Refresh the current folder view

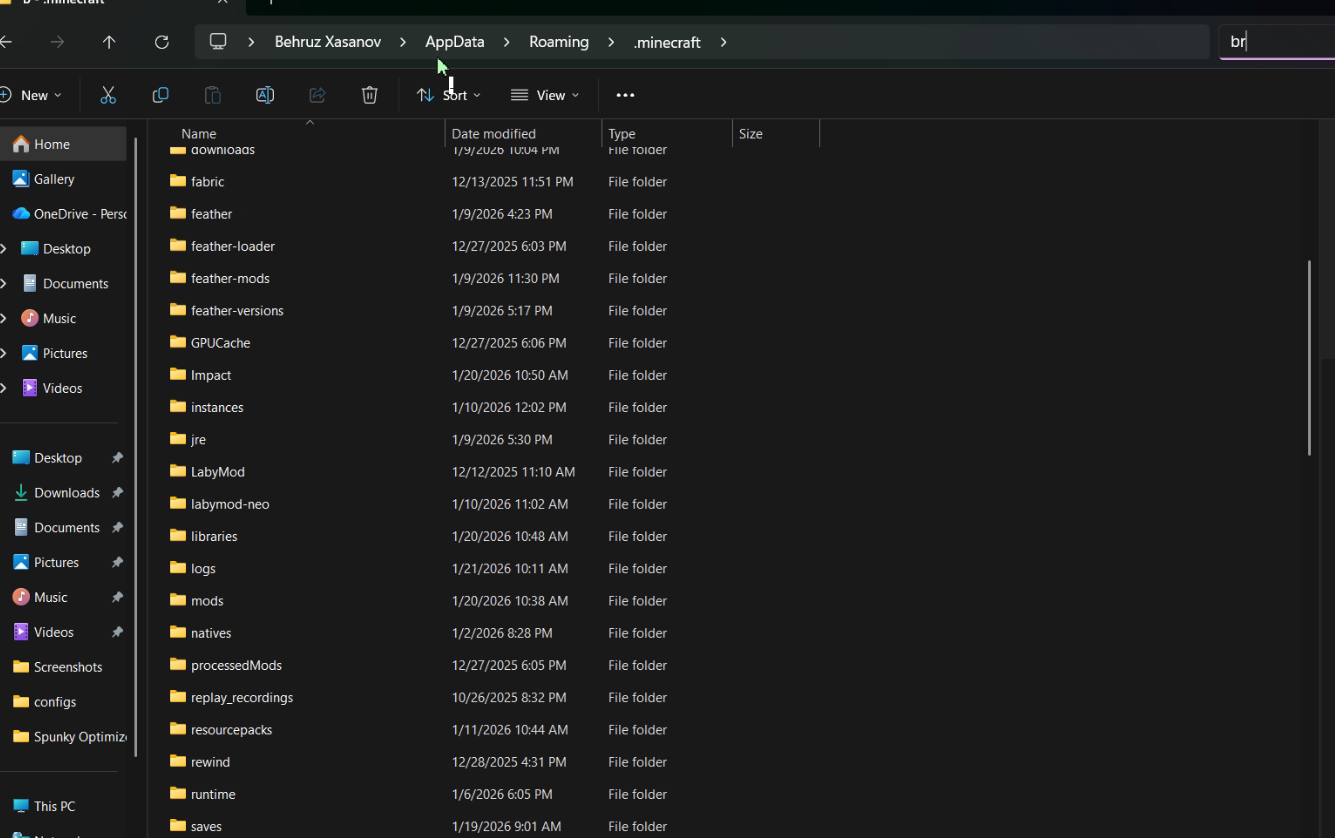tap(161, 42)
